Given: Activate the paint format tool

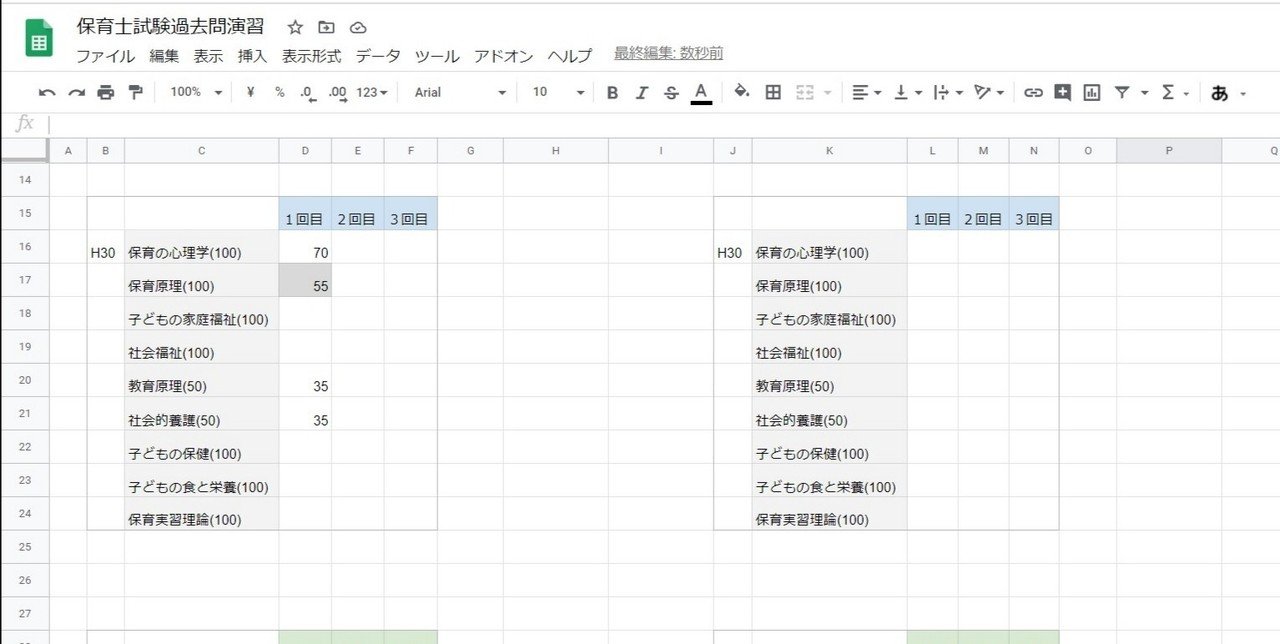Looking at the screenshot, I should [x=135, y=92].
